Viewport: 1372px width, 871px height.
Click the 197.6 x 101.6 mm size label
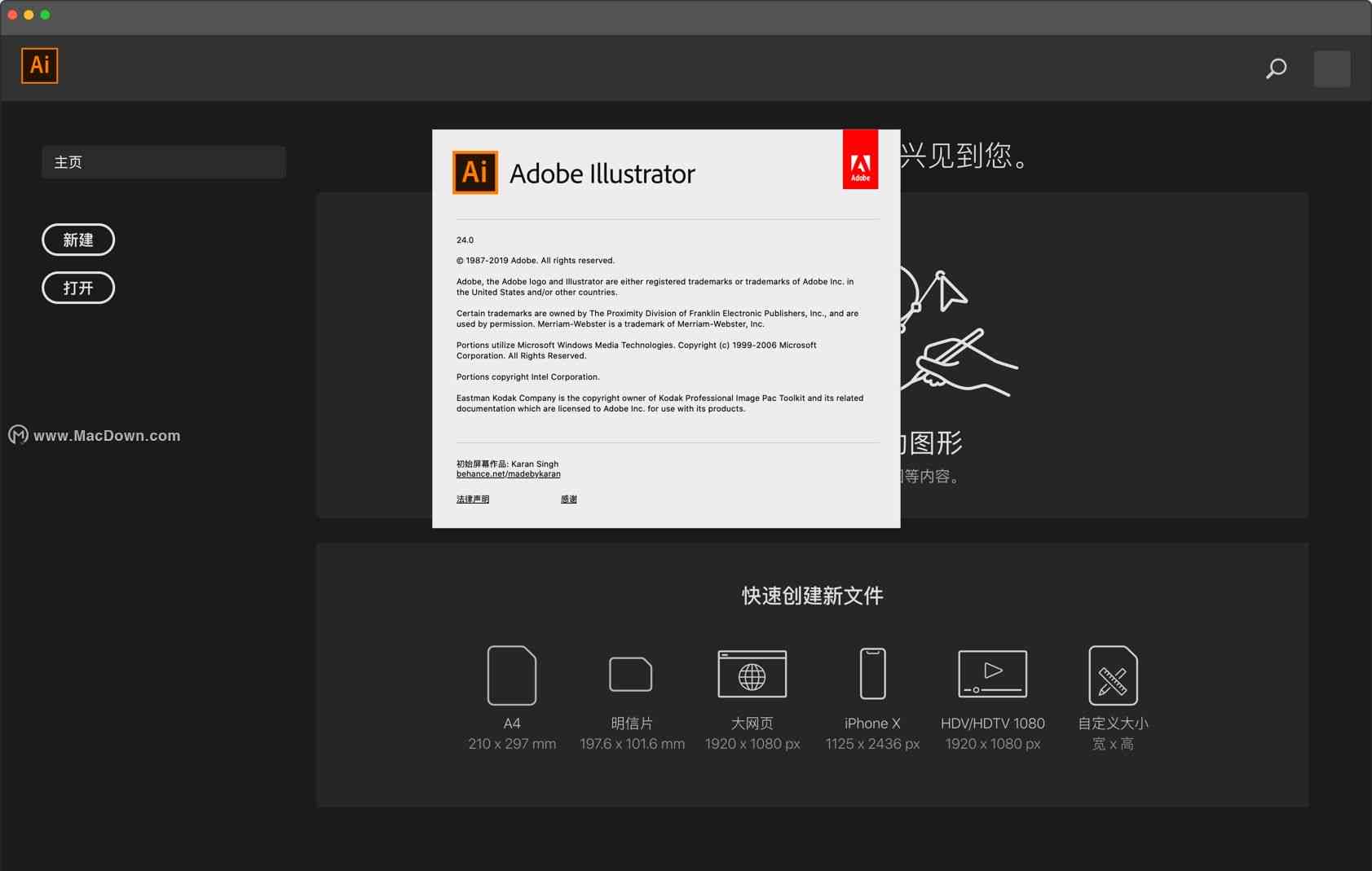coord(632,744)
